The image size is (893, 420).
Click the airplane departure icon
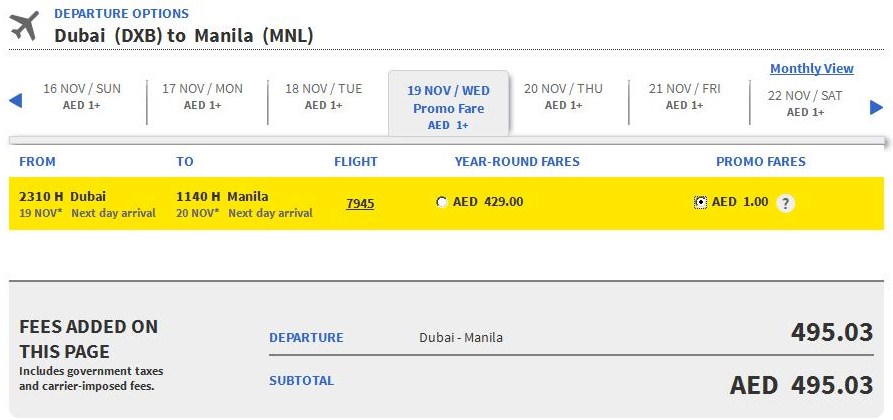click(x=24, y=26)
